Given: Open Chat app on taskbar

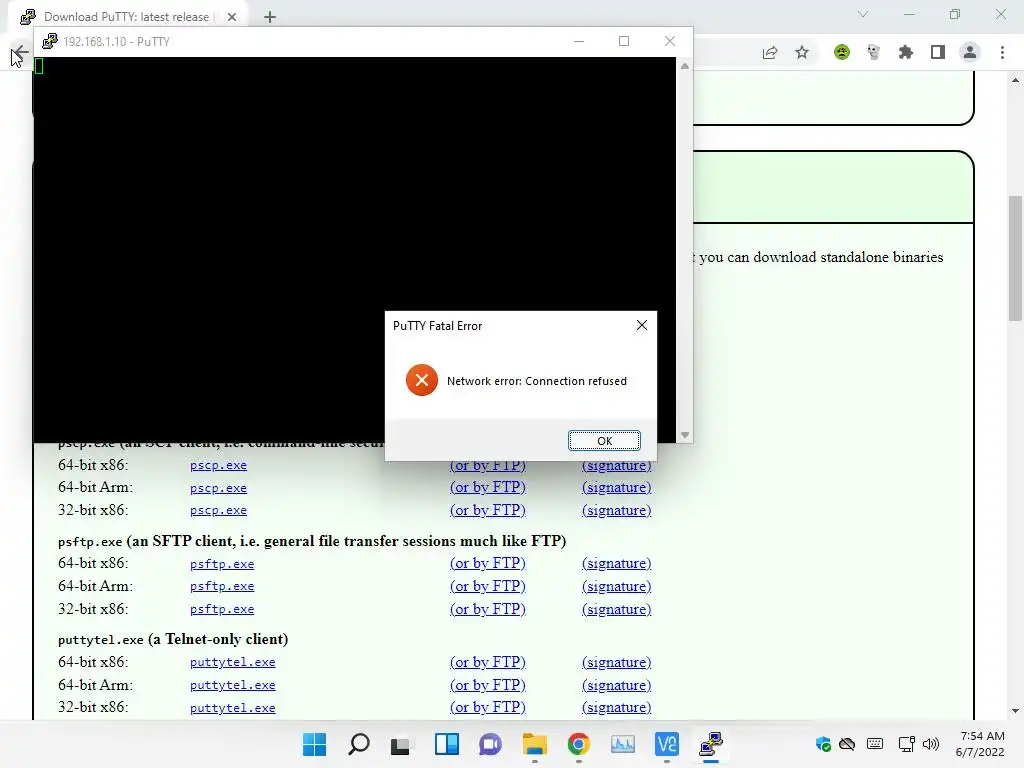Looking at the screenshot, I should click(x=490, y=744).
